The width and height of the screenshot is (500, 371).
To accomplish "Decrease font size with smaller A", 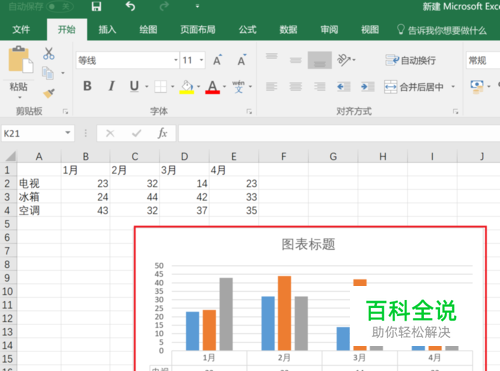I will 242,60.
